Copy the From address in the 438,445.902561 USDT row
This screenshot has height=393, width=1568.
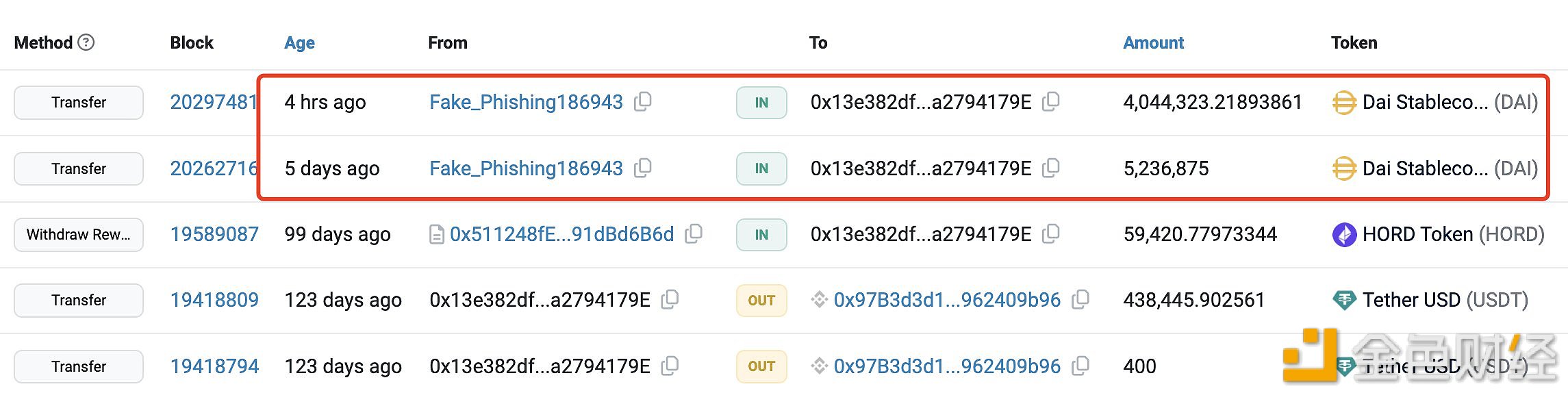point(670,300)
